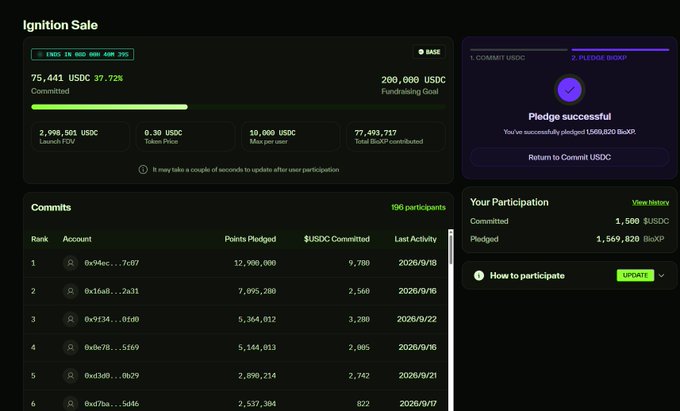Click the avatar icon for account 0xd7ba...5d46
This screenshot has width=680, height=411.
(70, 404)
